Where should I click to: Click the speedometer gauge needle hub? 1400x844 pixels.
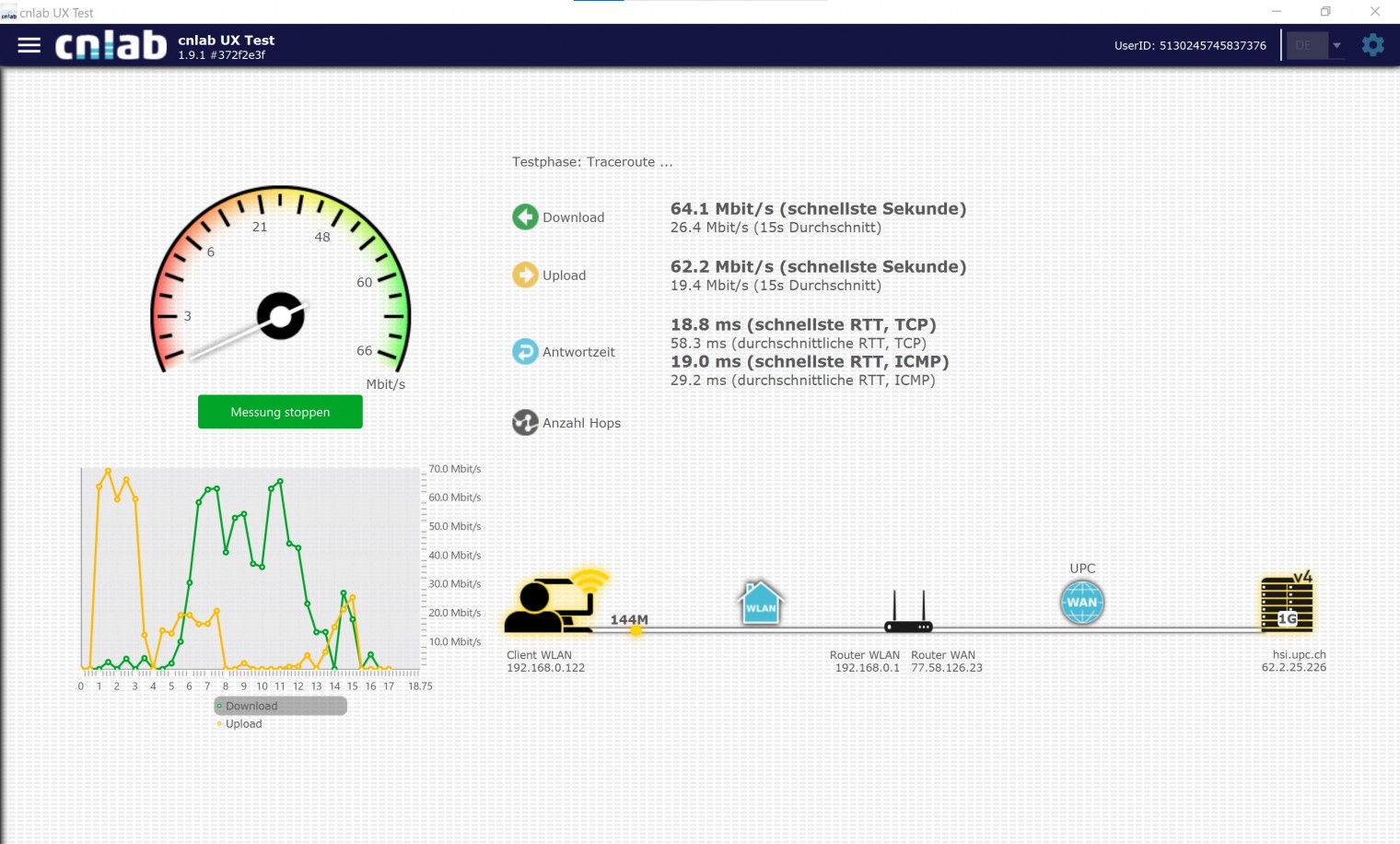pos(281,316)
